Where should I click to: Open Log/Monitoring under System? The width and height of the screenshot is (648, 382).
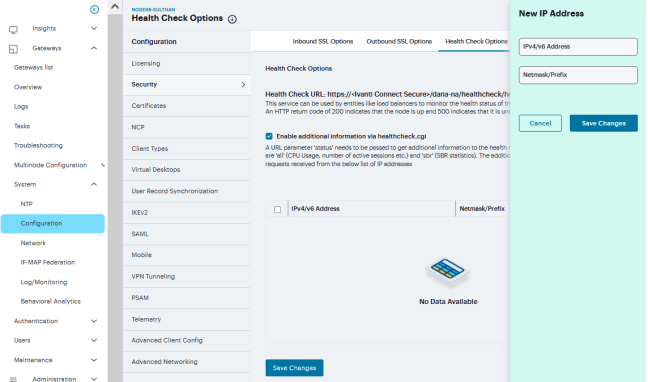[x=44, y=282]
